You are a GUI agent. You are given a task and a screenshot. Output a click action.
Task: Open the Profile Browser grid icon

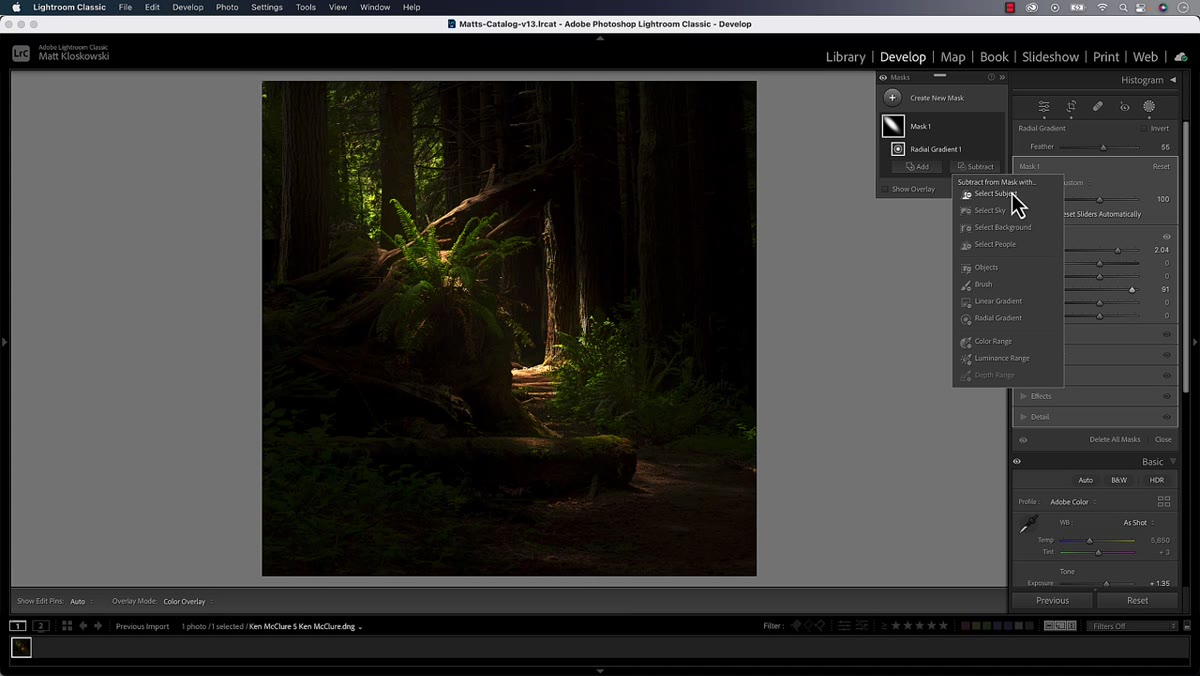point(1163,501)
